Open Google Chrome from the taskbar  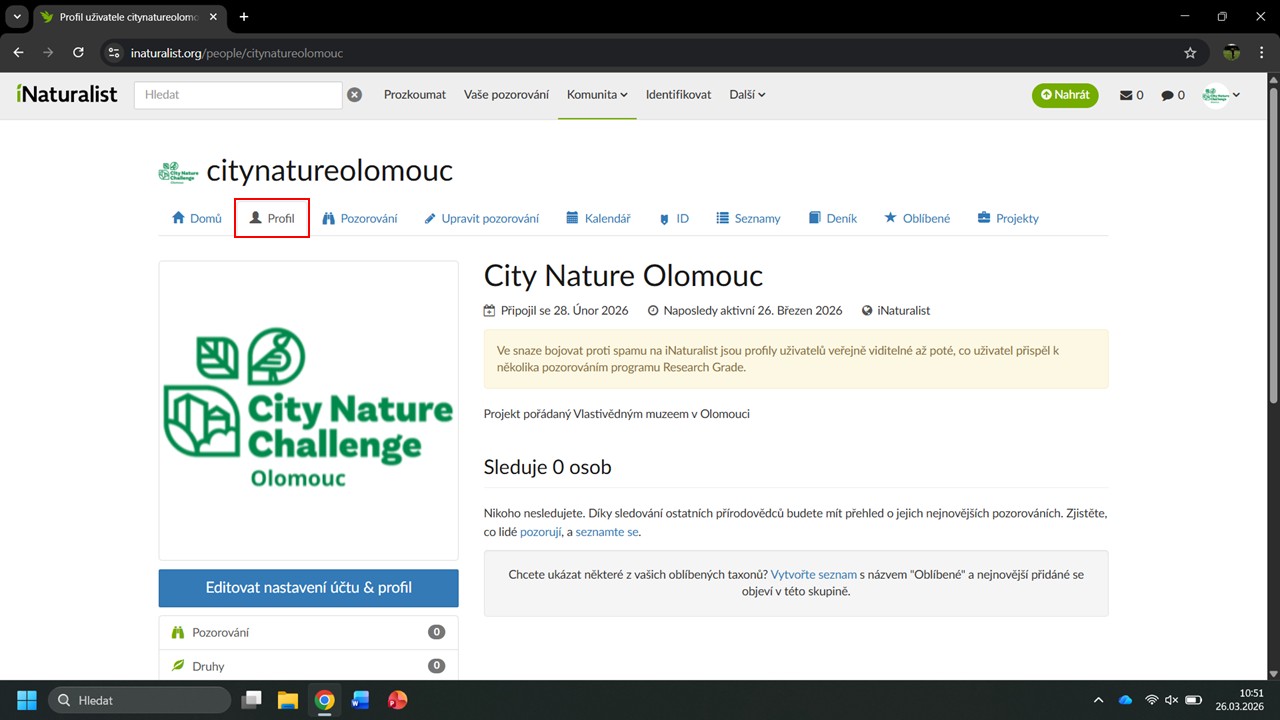coord(324,700)
